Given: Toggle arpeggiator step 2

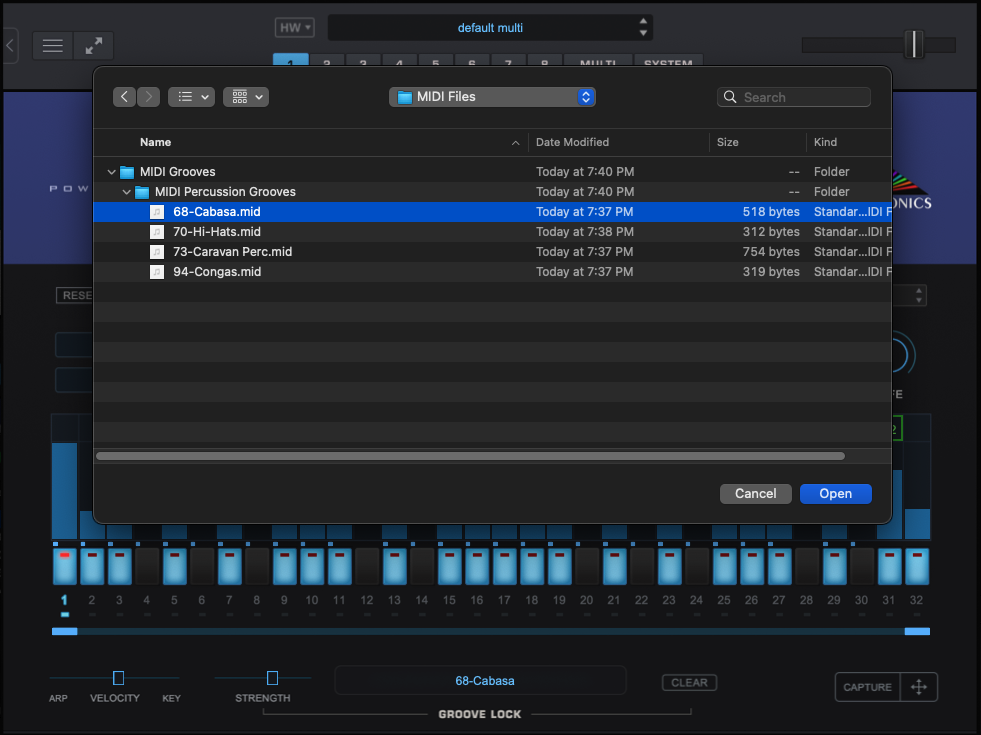Looking at the screenshot, I should (92, 566).
